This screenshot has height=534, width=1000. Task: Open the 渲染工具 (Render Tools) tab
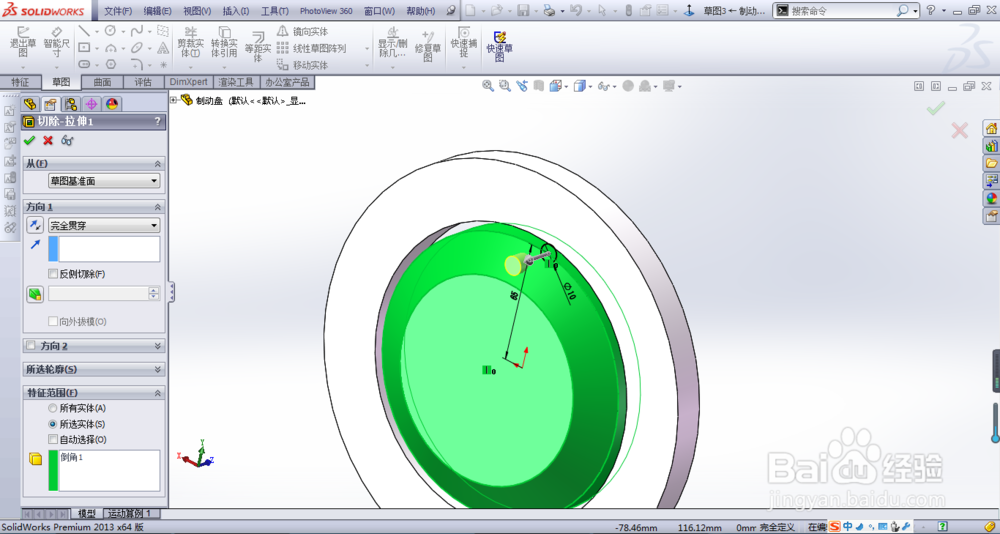[x=236, y=82]
